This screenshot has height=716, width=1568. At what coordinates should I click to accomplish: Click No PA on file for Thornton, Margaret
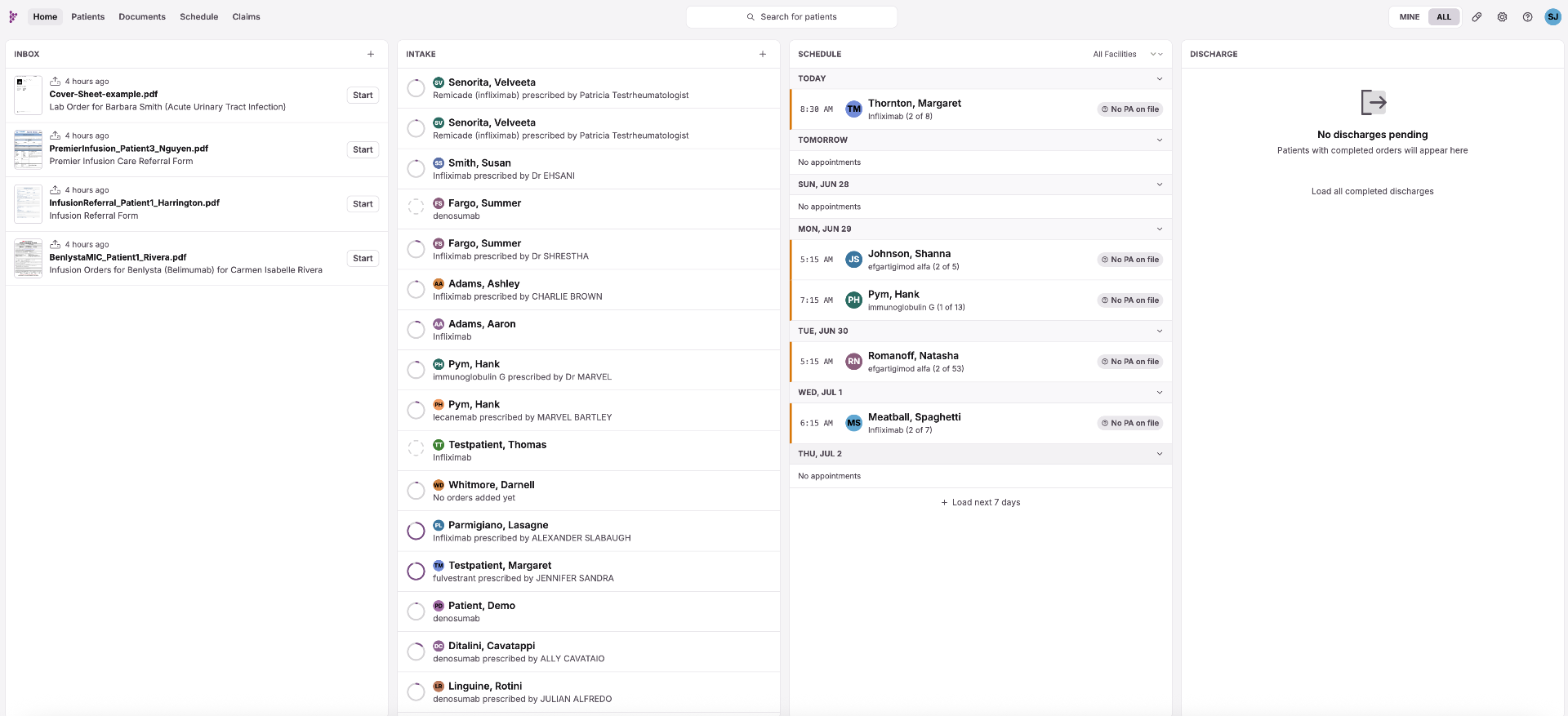click(1130, 109)
